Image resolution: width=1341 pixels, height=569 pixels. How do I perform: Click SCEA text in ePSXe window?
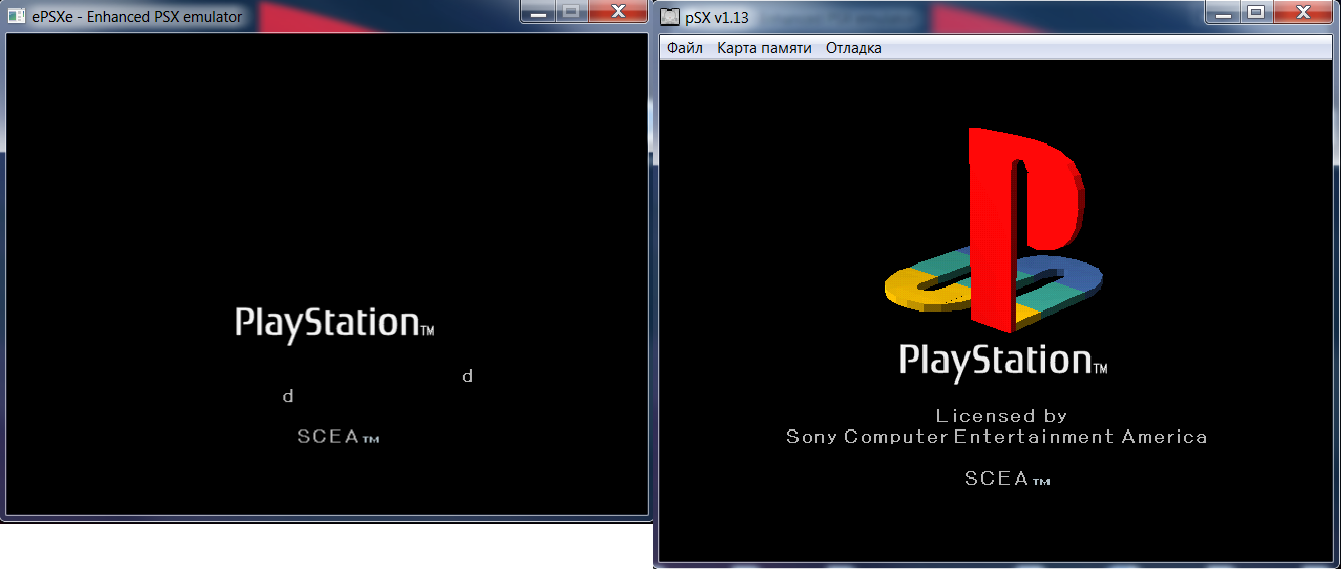(x=338, y=437)
